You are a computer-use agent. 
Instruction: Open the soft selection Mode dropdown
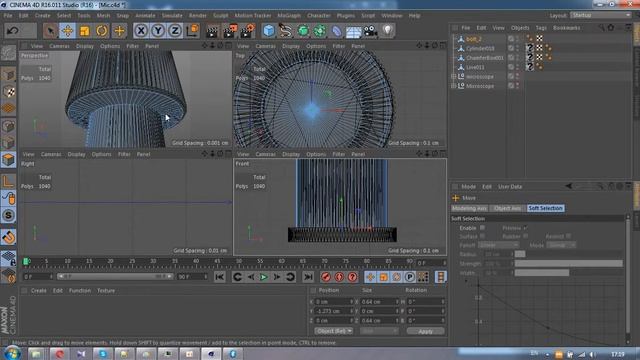(x=561, y=245)
